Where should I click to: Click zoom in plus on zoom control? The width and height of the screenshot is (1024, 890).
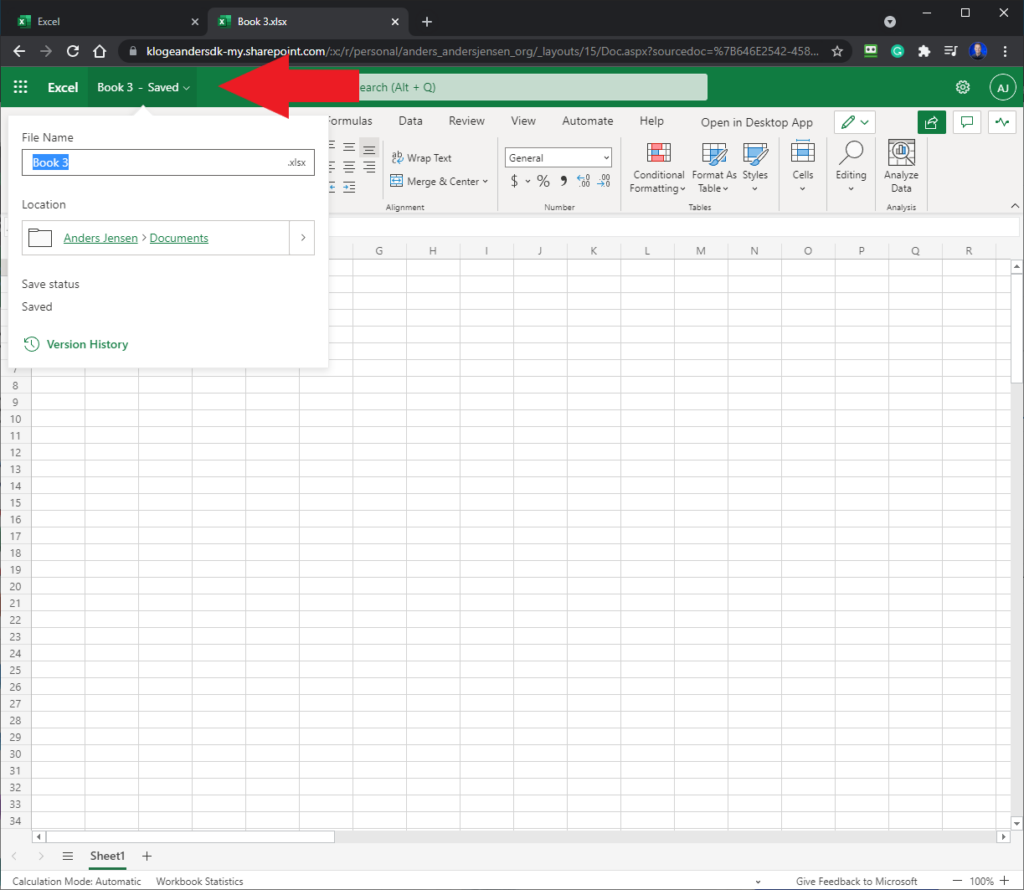coord(1004,881)
